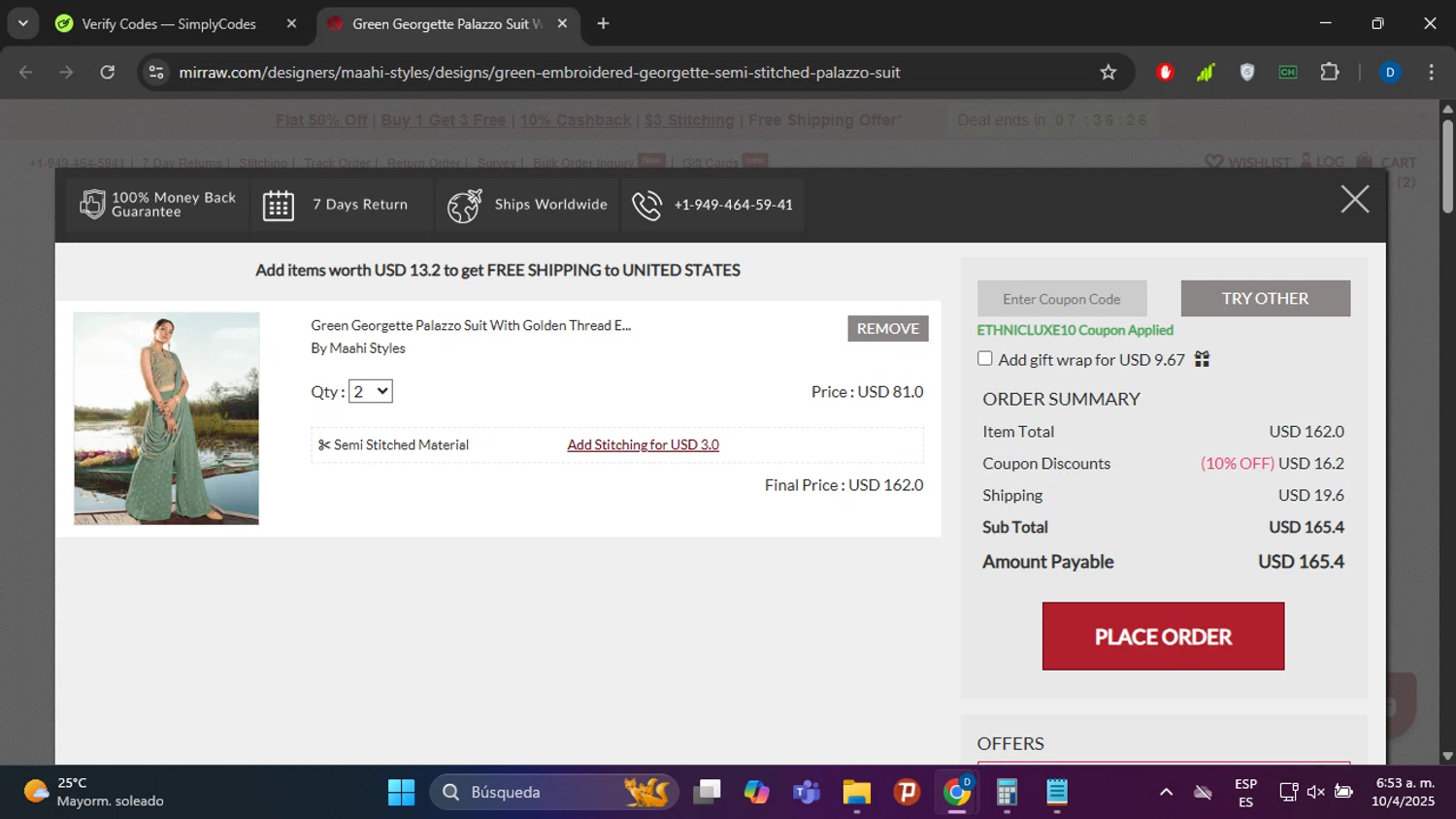
Task: Click the free shipping notice text
Action: (x=498, y=270)
